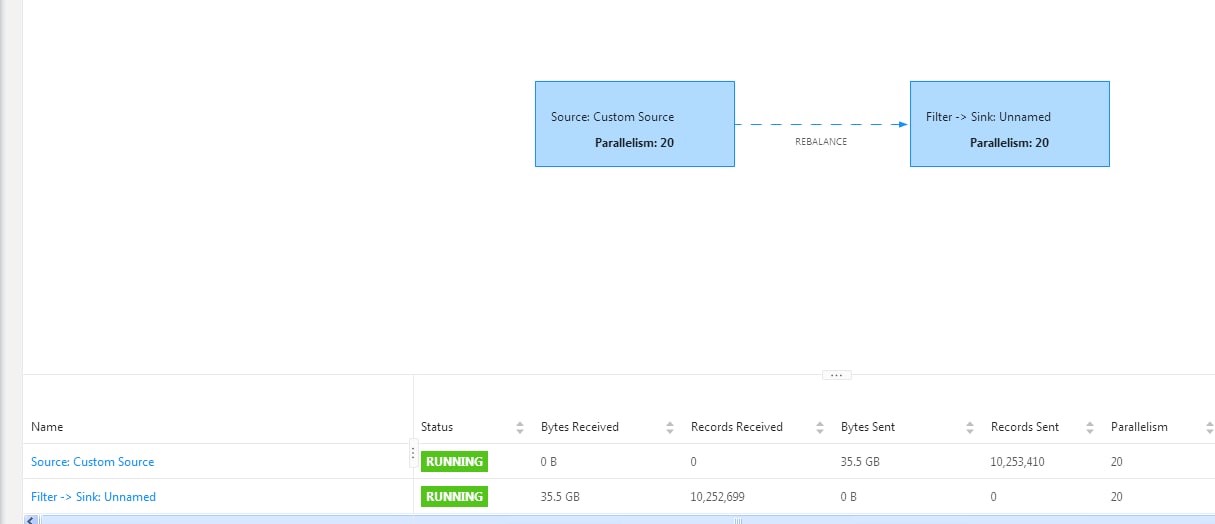
Task: Sort by Records Sent using arrows icon
Action: [x=1089, y=427]
